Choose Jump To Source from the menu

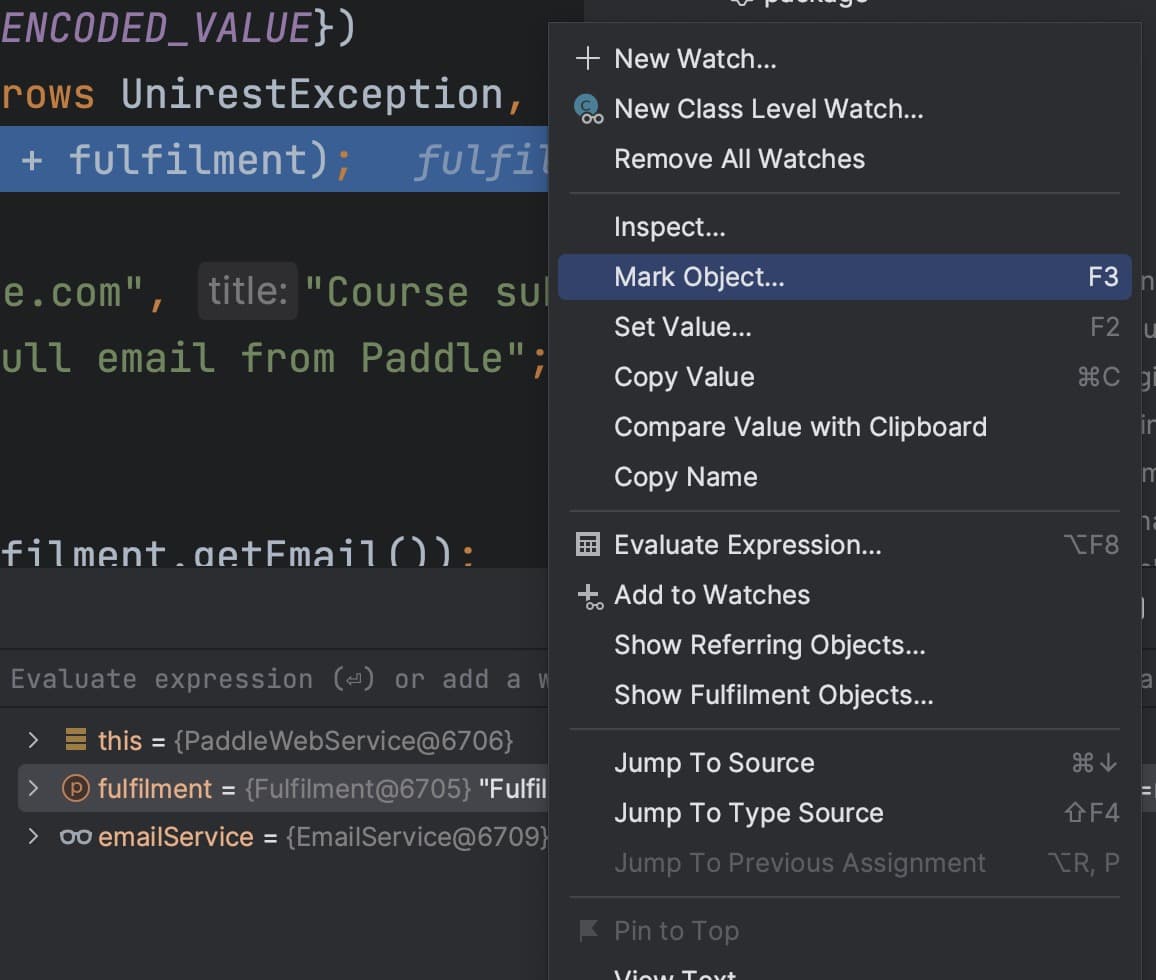[714, 763]
